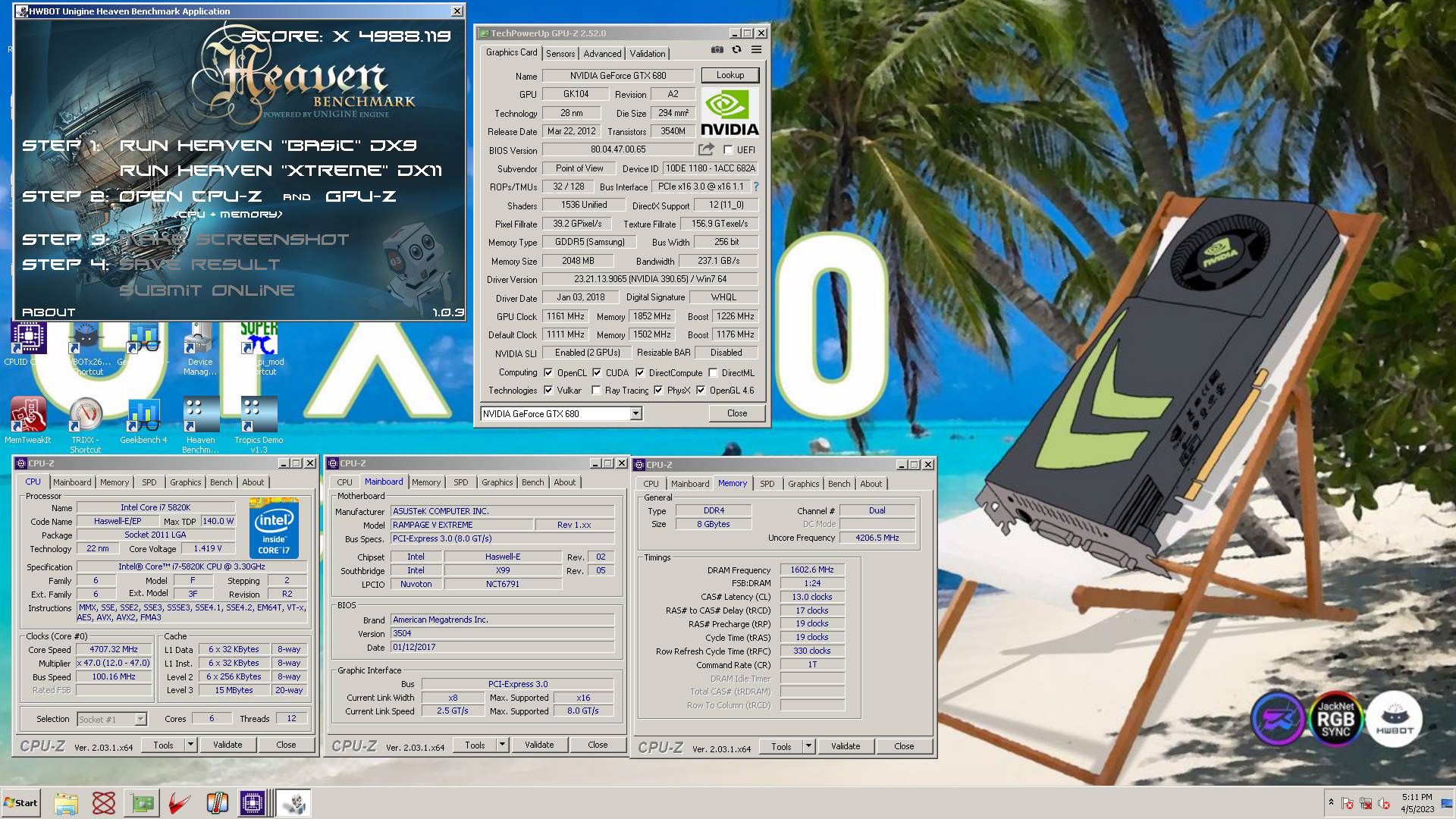This screenshot has width=1456, height=819.
Task: Show hidden tray icons chevron
Action: [1331, 802]
